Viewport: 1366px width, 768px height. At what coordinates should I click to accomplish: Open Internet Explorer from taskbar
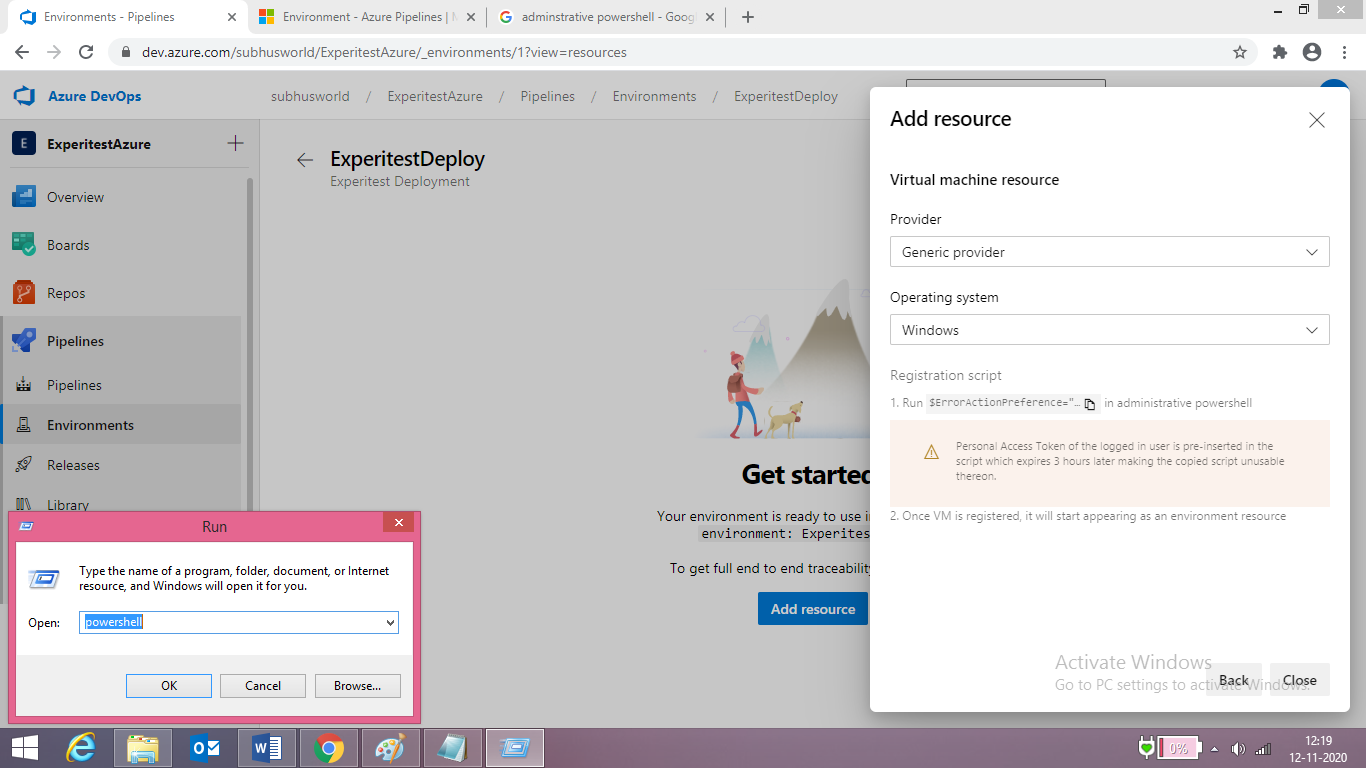[82, 748]
